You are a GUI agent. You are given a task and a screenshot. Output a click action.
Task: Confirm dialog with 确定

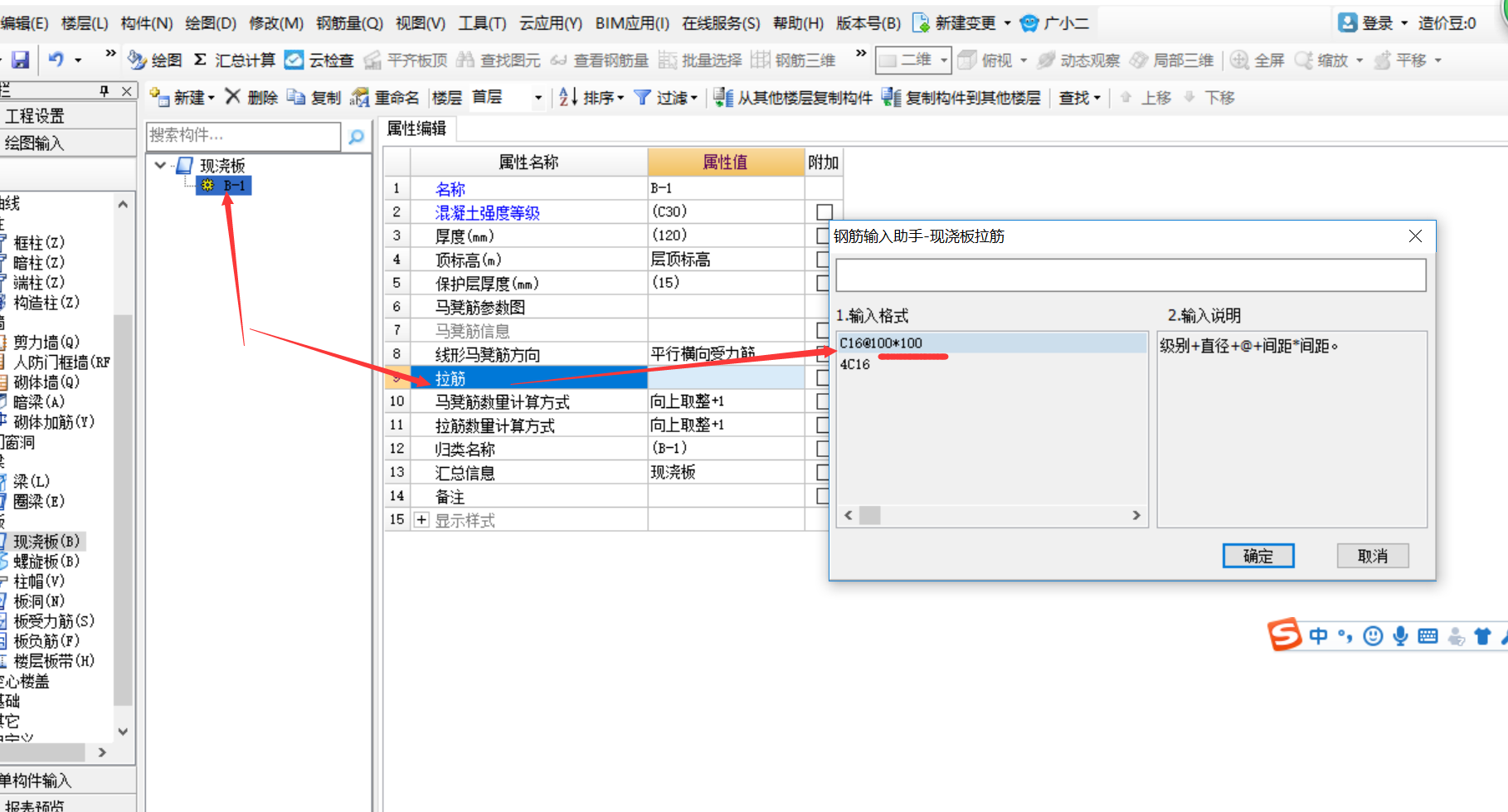pyautogui.click(x=1257, y=556)
